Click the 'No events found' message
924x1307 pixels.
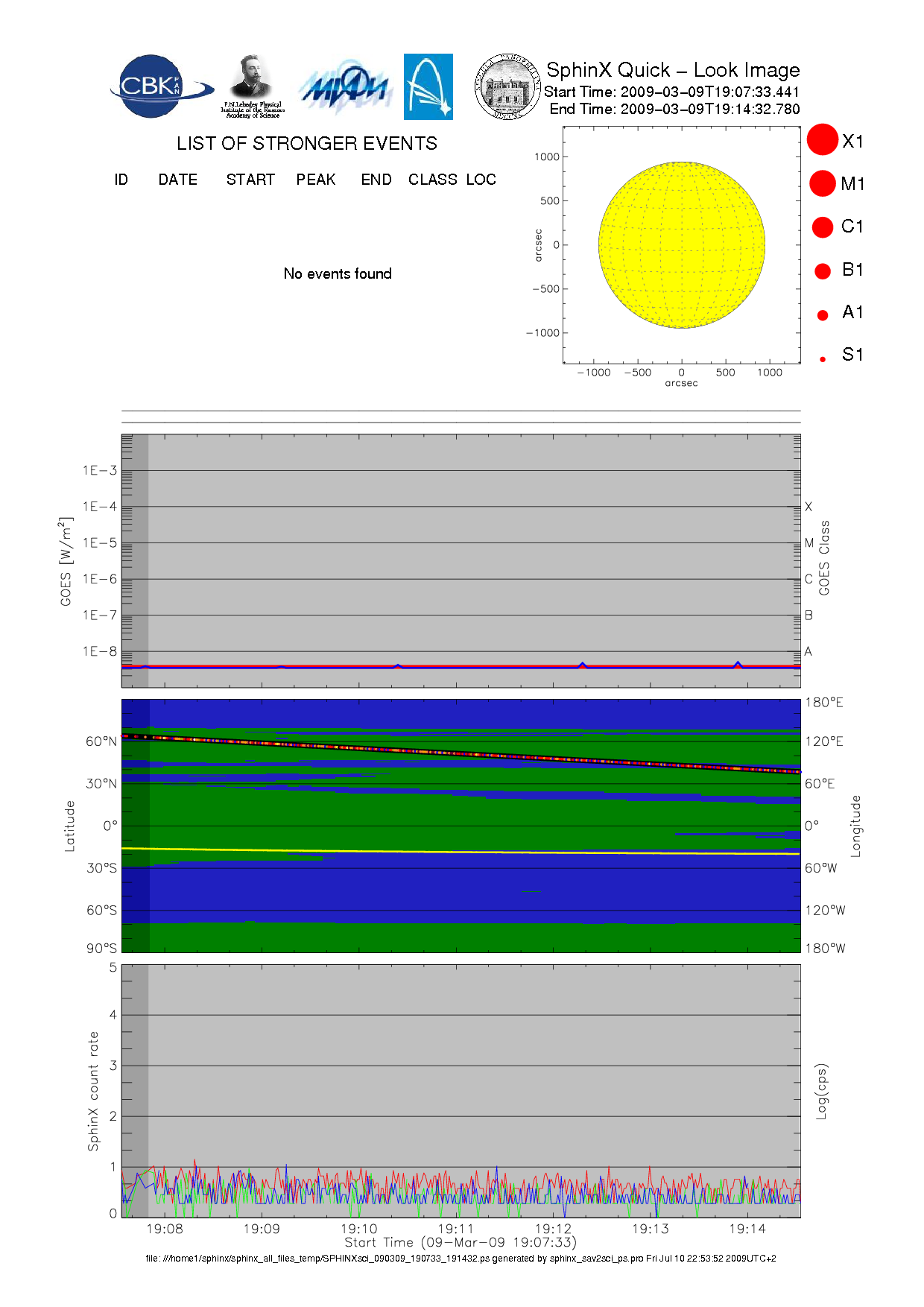(338, 273)
